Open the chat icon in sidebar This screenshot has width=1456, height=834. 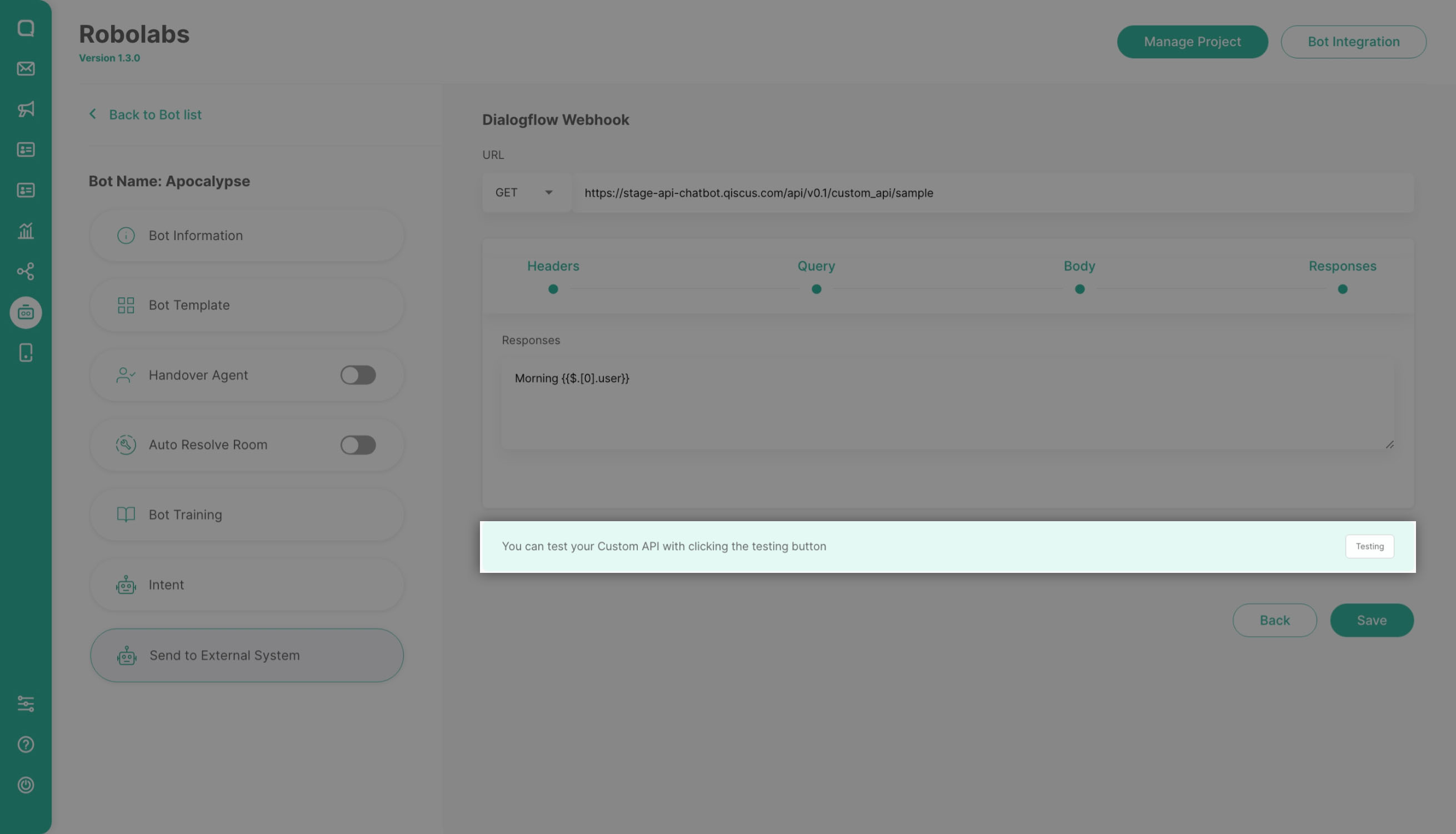[26, 28]
